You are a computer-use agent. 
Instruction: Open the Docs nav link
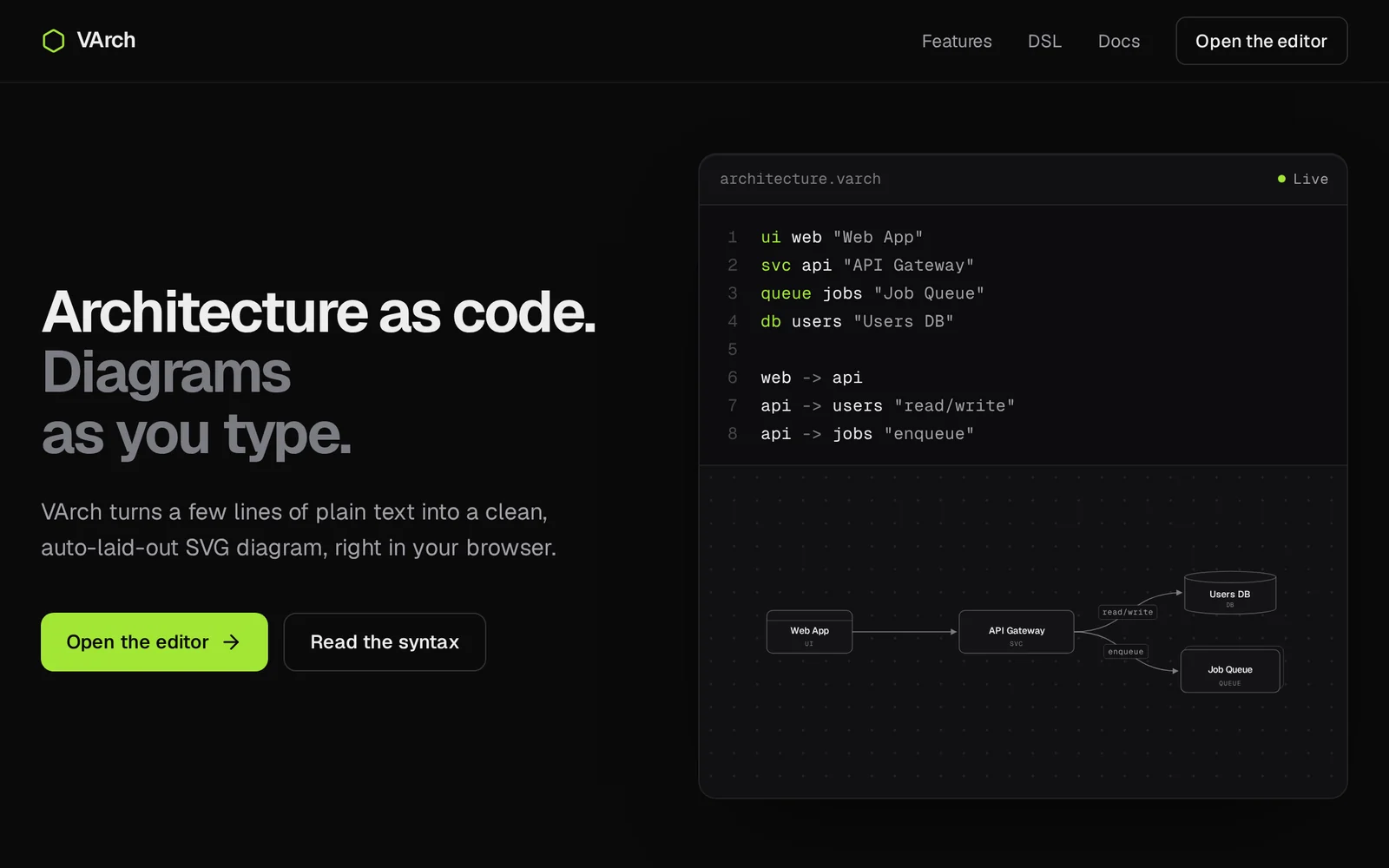tap(1119, 41)
